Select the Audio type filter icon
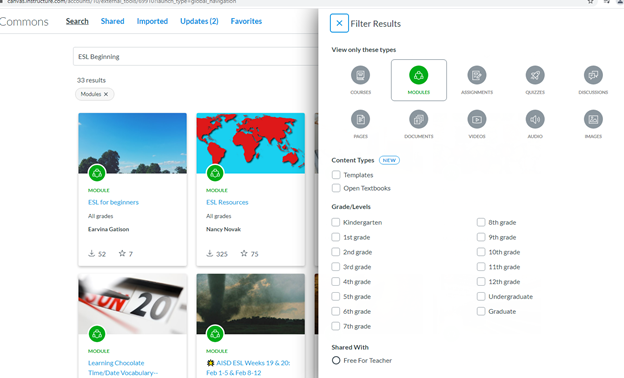The height and width of the screenshot is (378, 624). tap(535, 119)
